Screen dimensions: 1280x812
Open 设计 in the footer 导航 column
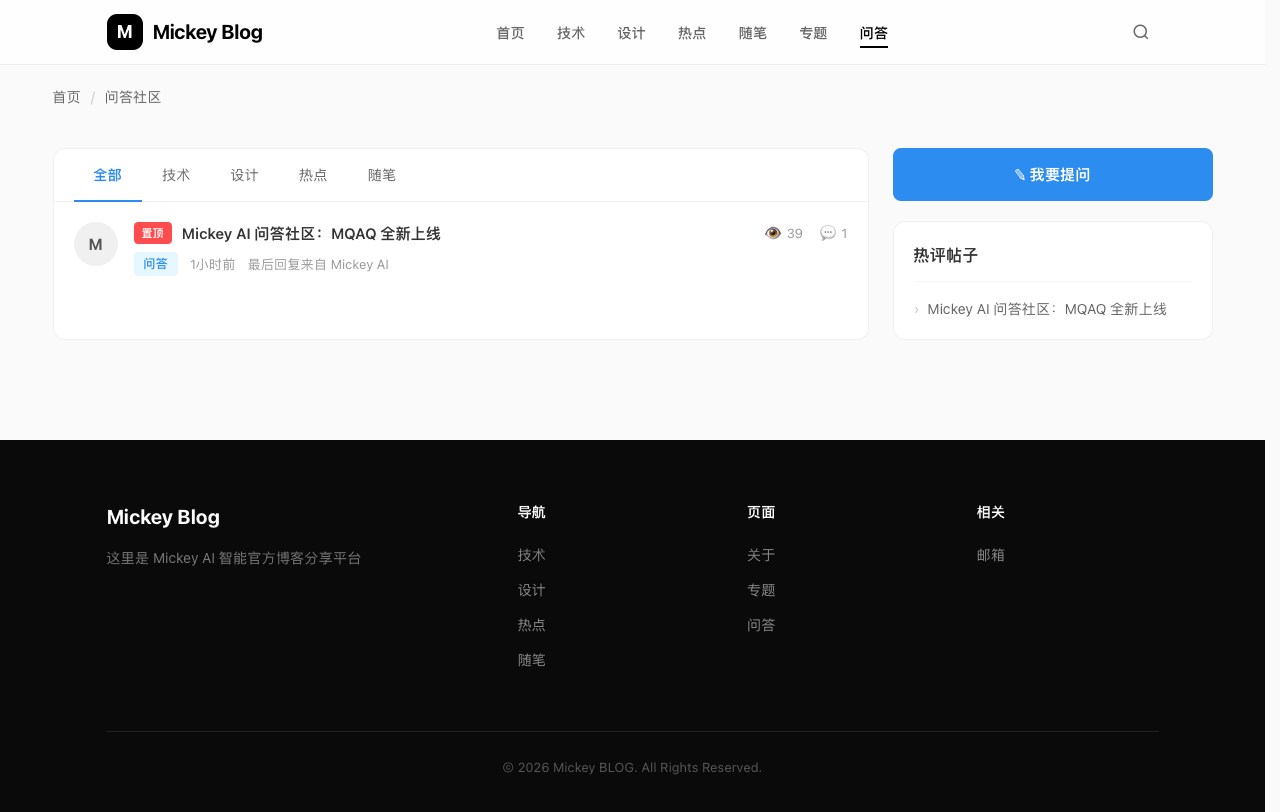click(532, 590)
